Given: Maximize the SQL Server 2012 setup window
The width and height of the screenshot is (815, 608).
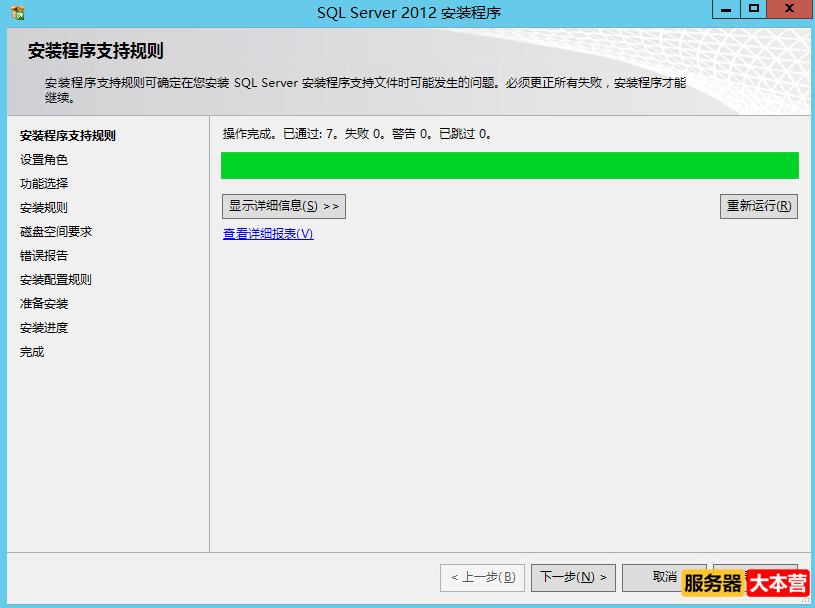Looking at the screenshot, I should pos(753,9).
